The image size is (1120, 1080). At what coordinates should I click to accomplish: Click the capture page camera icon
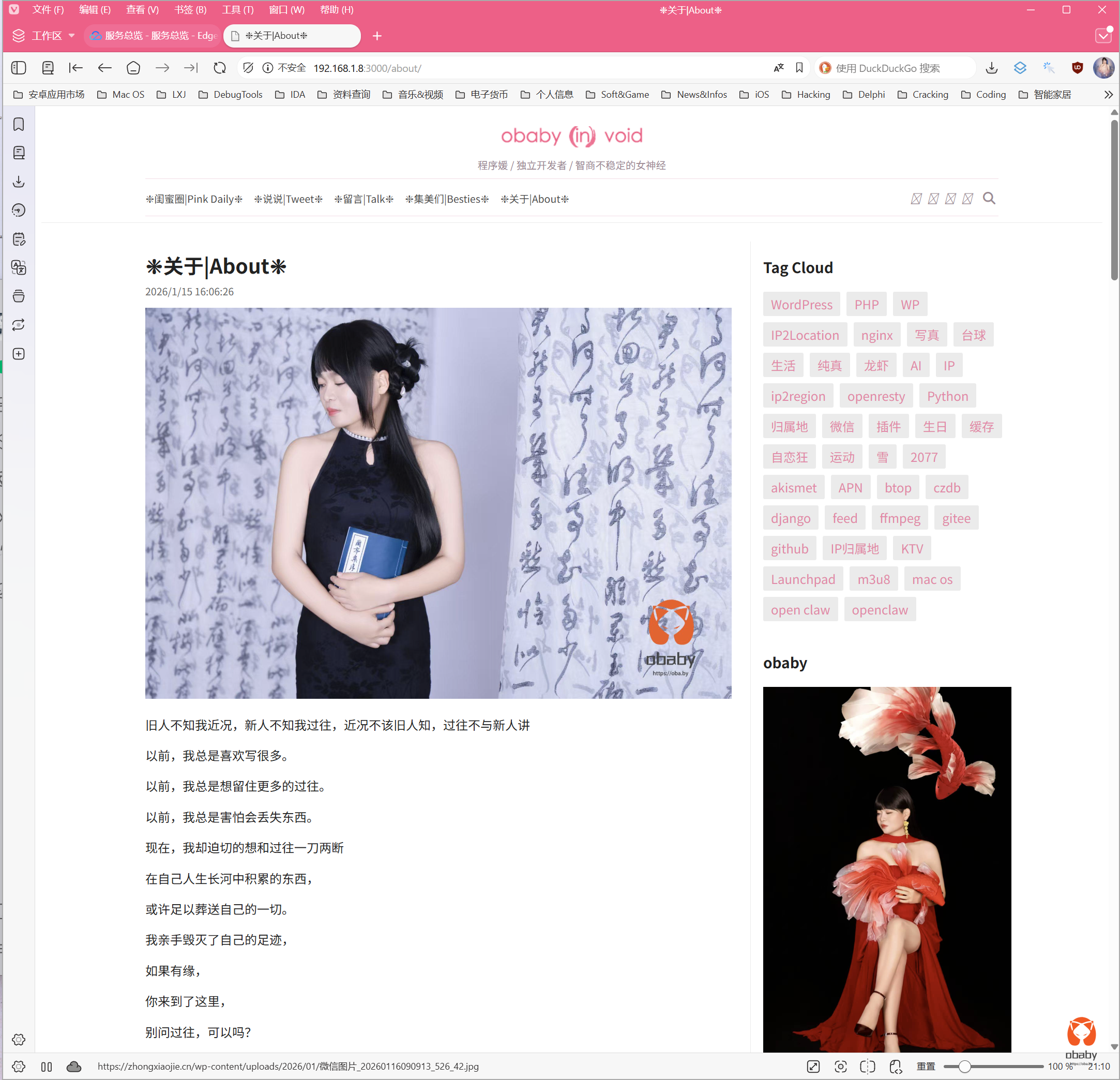pyautogui.click(x=840, y=1066)
